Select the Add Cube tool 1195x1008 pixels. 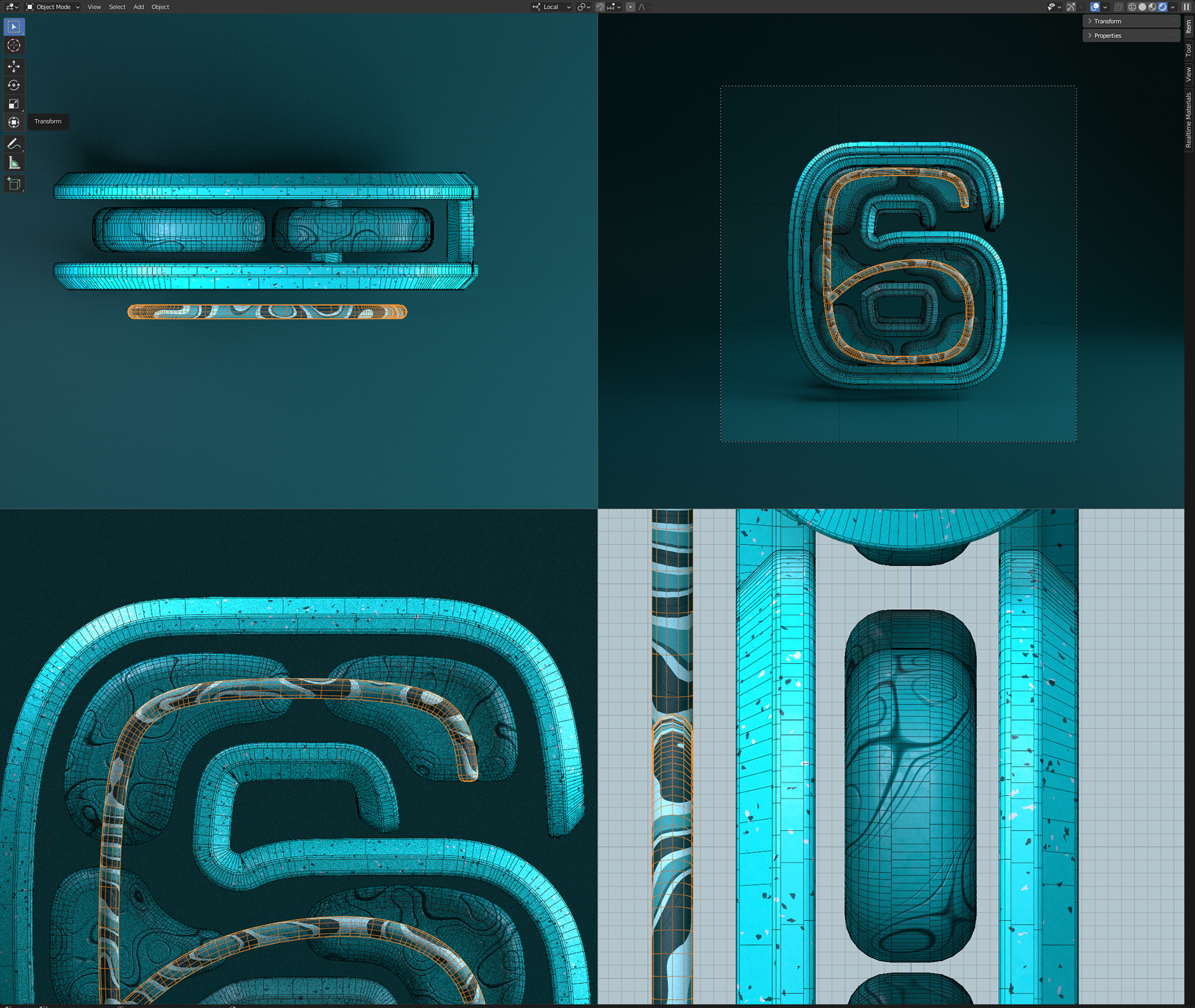pyautogui.click(x=14, y=184)
